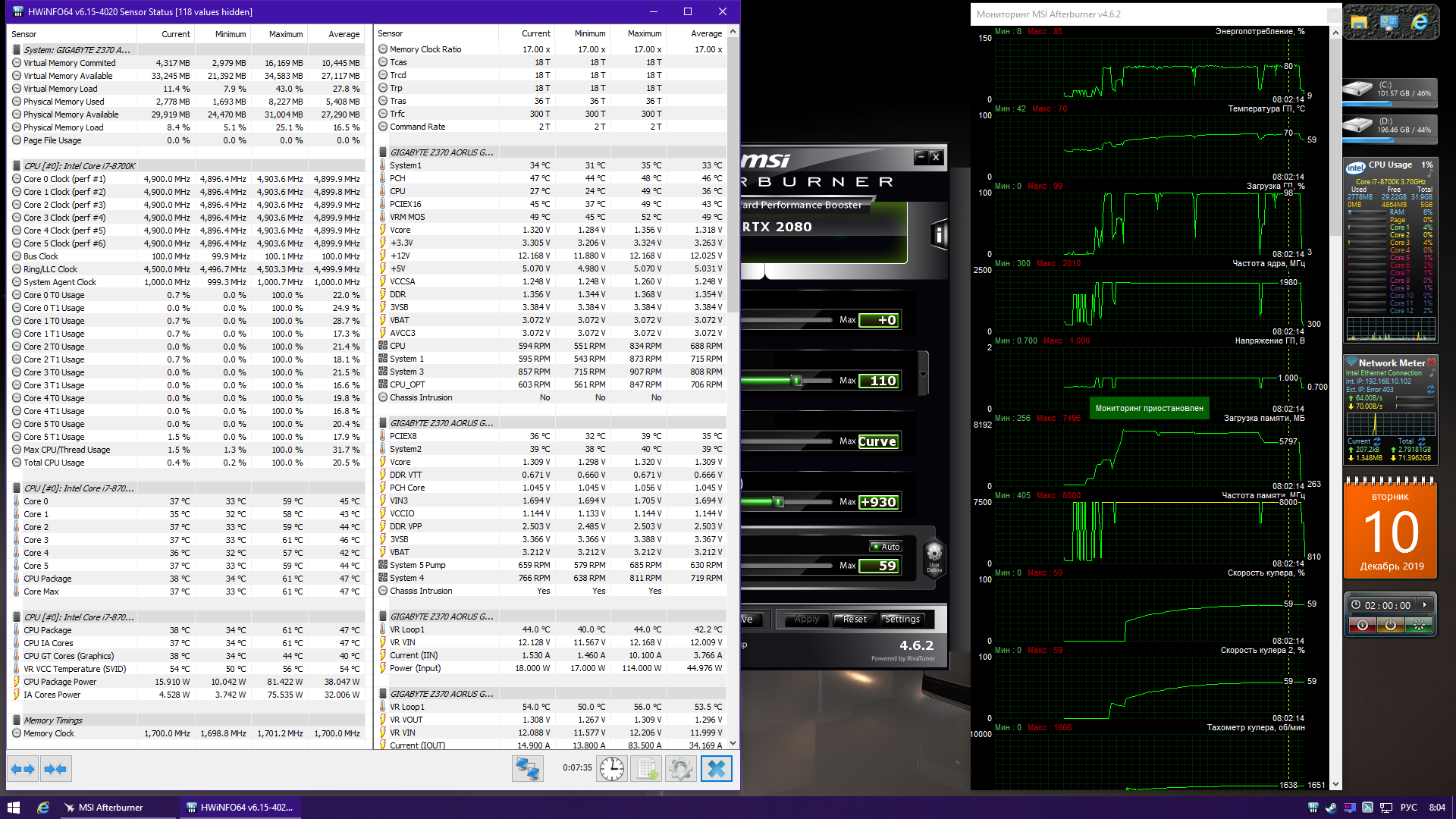The height and width of the screenshot is (819, 1456).
Task: Open Afterburner info 'i' button
Action: click(939, 235)
